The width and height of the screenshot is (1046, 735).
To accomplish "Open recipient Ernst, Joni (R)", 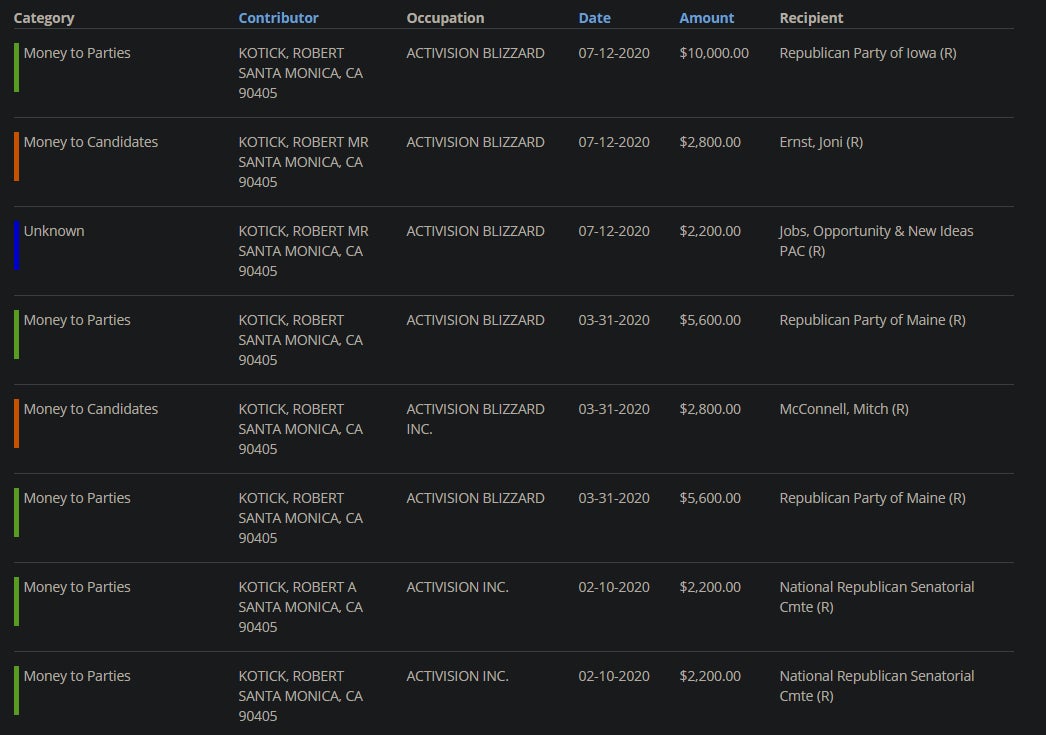I will 820,142.
